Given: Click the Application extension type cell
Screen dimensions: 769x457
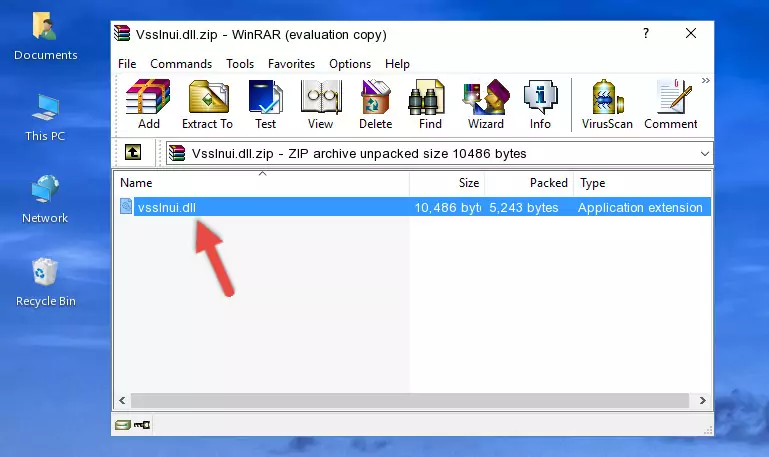Looking at the screenshot, I should [640, 208].
